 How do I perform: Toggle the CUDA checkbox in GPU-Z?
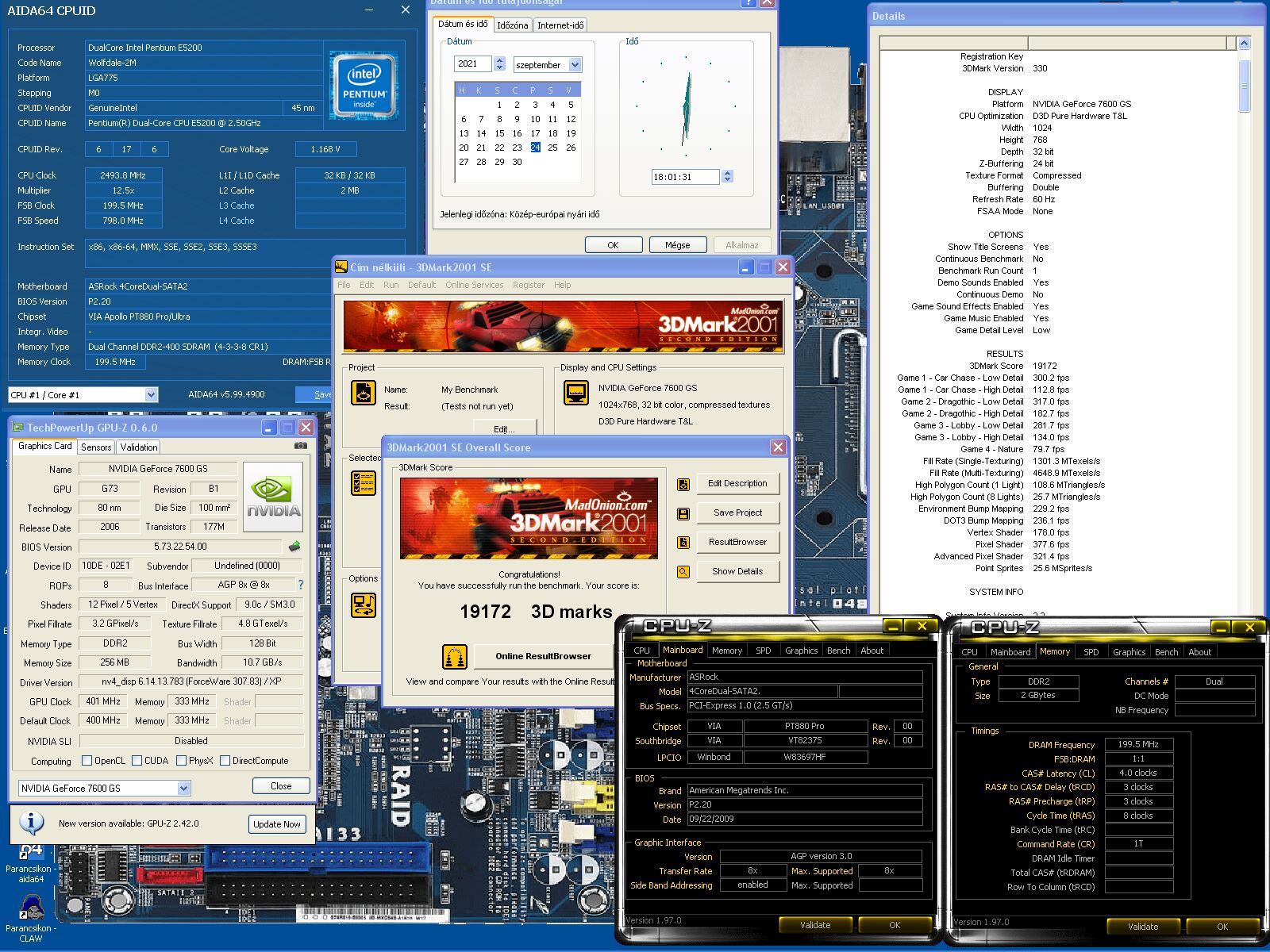tap(137, 761)
